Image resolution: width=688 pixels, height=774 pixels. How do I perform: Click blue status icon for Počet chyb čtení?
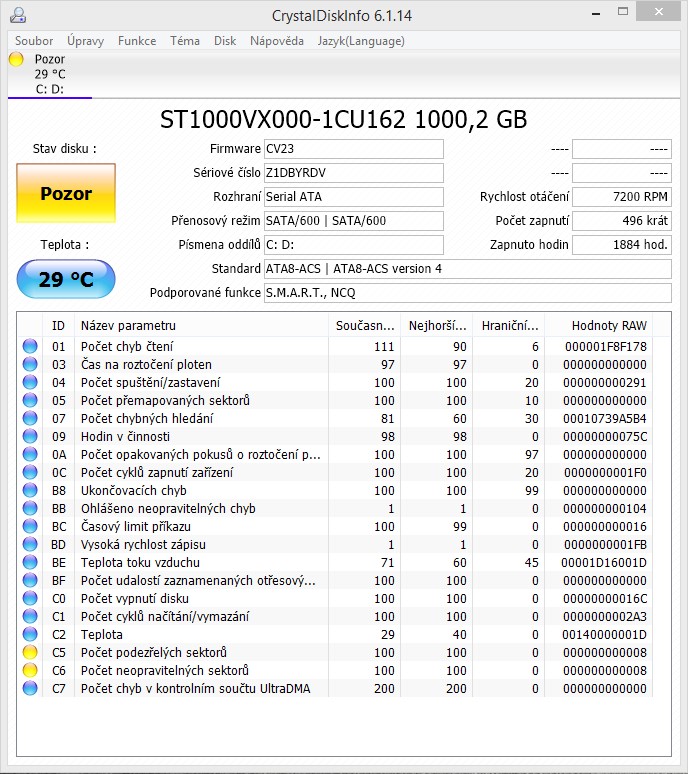[30, 347]
